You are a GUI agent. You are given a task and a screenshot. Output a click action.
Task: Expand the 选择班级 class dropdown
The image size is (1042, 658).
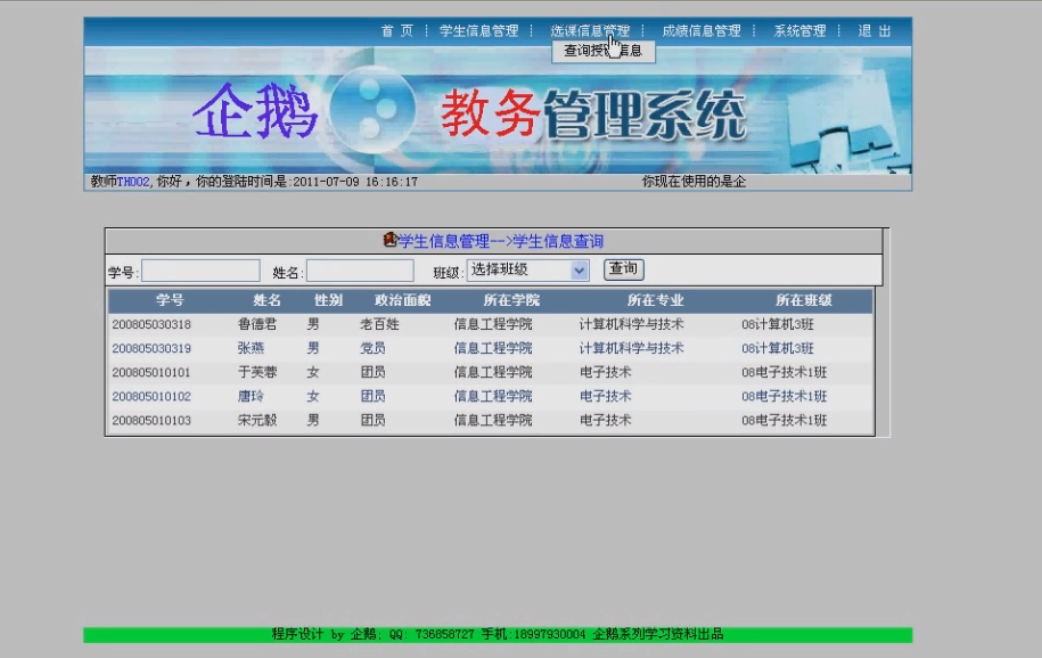click(528, 270)
